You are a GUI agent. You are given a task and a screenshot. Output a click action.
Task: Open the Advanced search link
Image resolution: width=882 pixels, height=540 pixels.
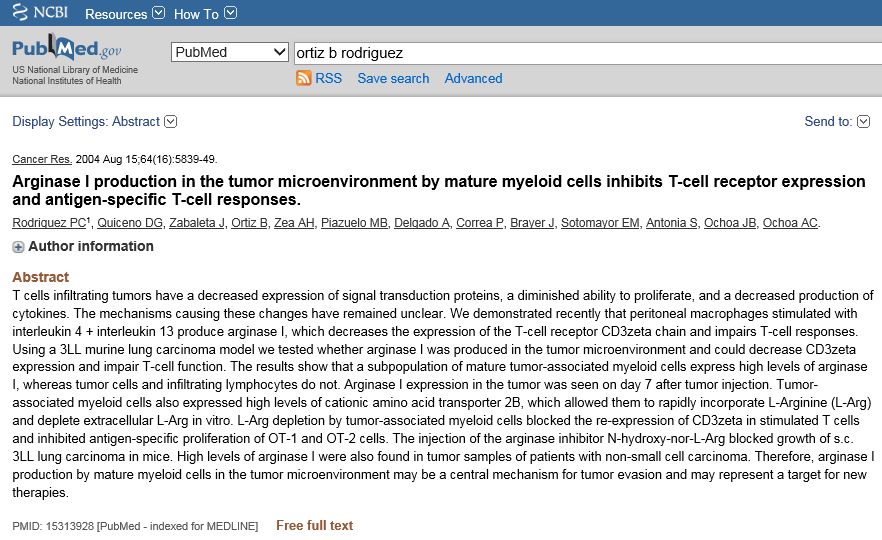click(473, 78)
